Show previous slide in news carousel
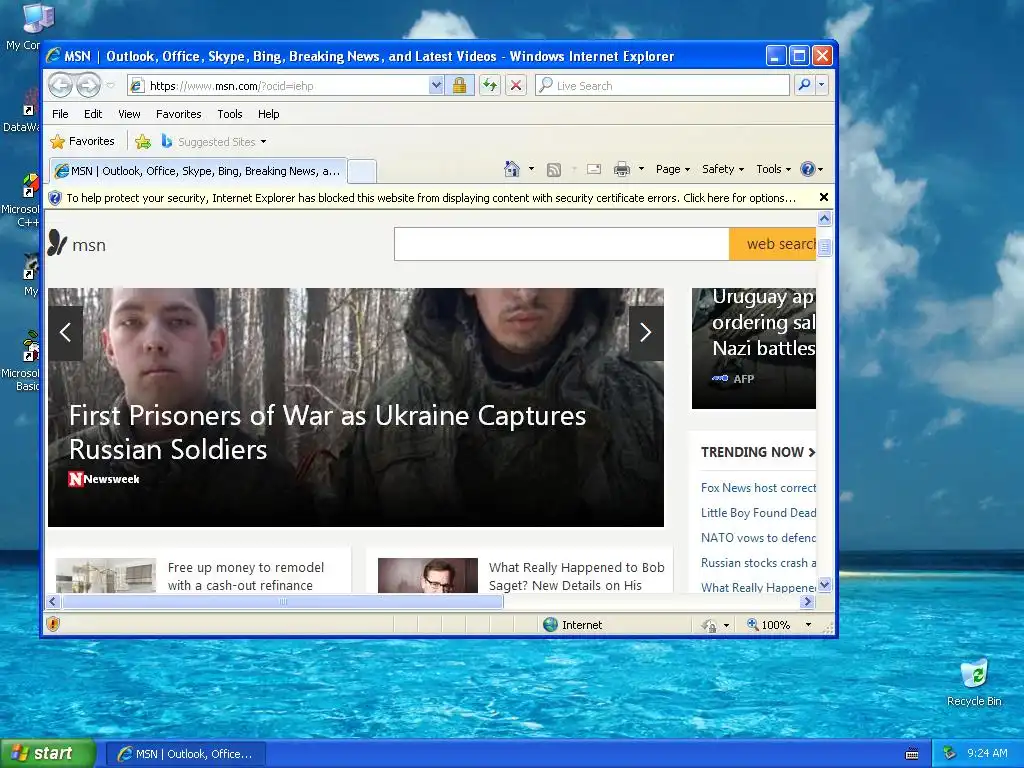The width and height of the screenshot is (1024, 768). pyautogui.click(x=65, y=333)
